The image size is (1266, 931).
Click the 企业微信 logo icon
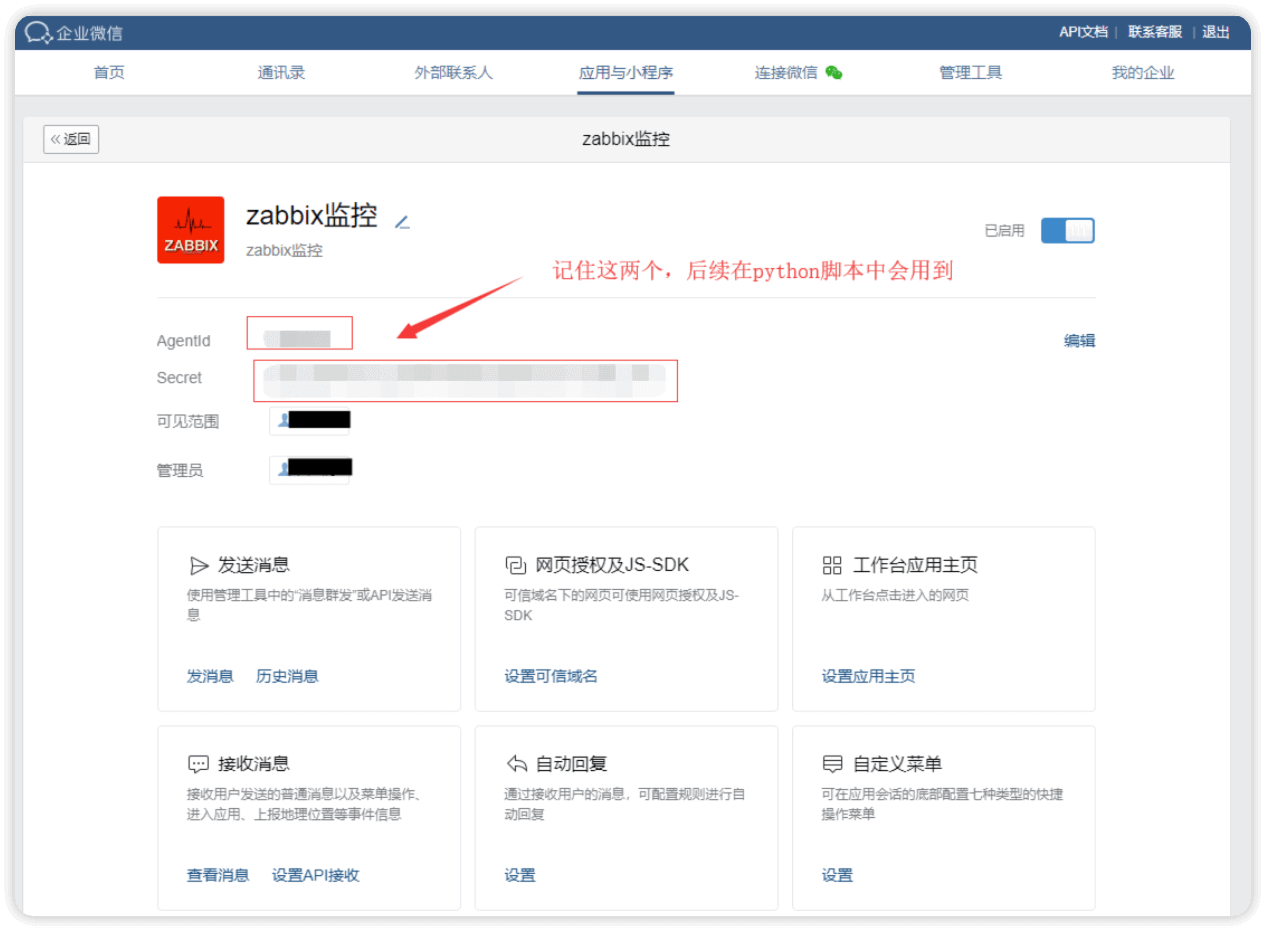pos(38,33)
